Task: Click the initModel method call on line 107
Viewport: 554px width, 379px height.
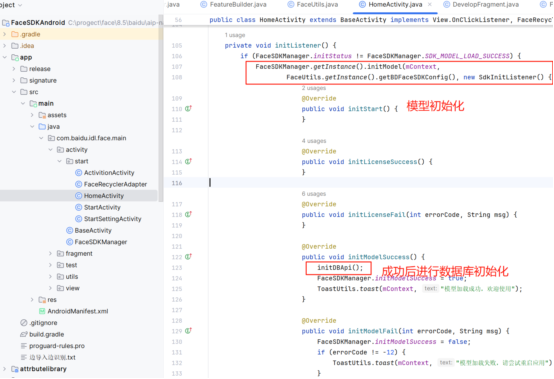Action: tap(385, 66)
